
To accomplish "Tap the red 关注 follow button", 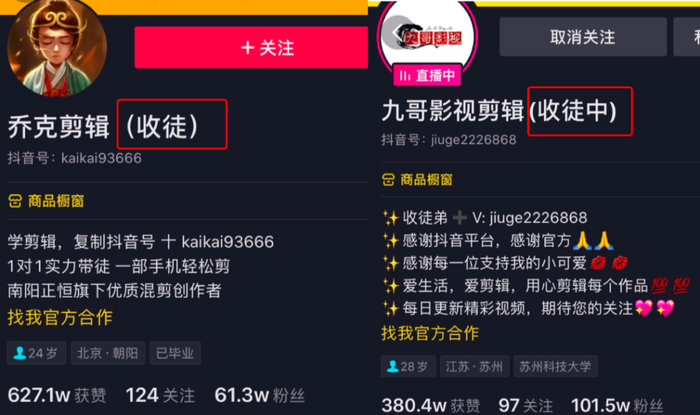I will point(251,47).
